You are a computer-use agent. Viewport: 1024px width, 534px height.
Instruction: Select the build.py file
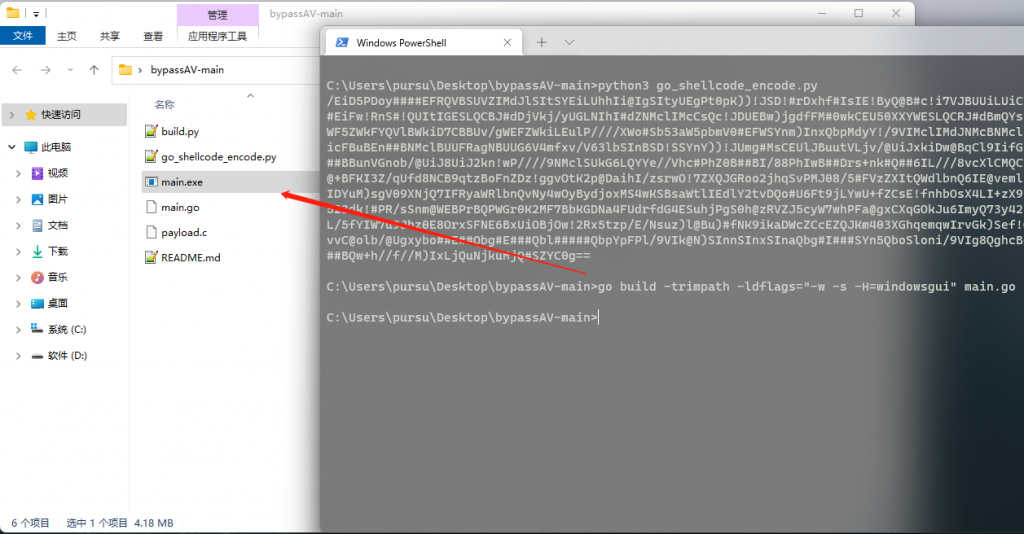(180, 131)
